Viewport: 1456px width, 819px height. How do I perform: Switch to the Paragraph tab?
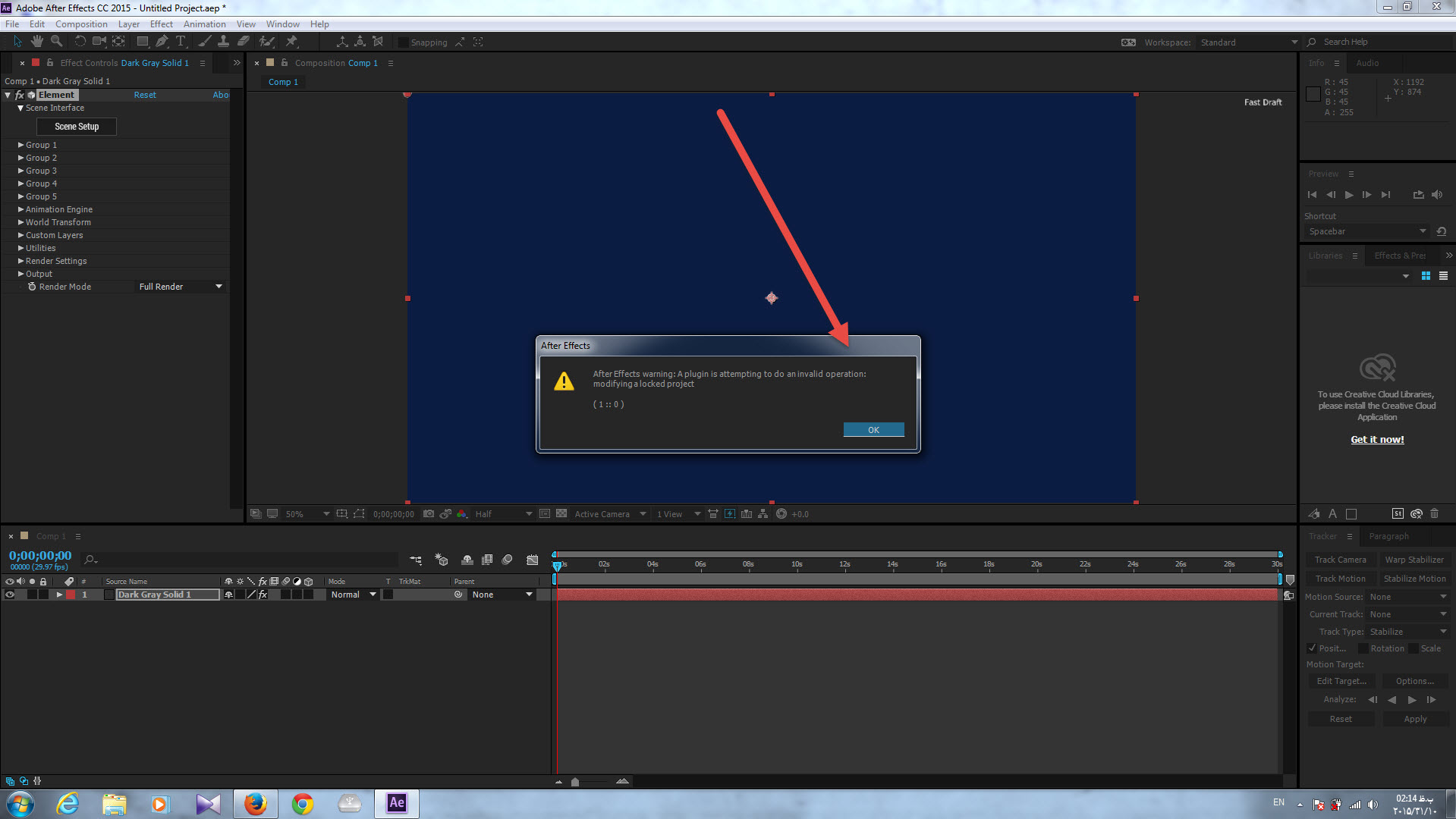[x=1388, y=536]
